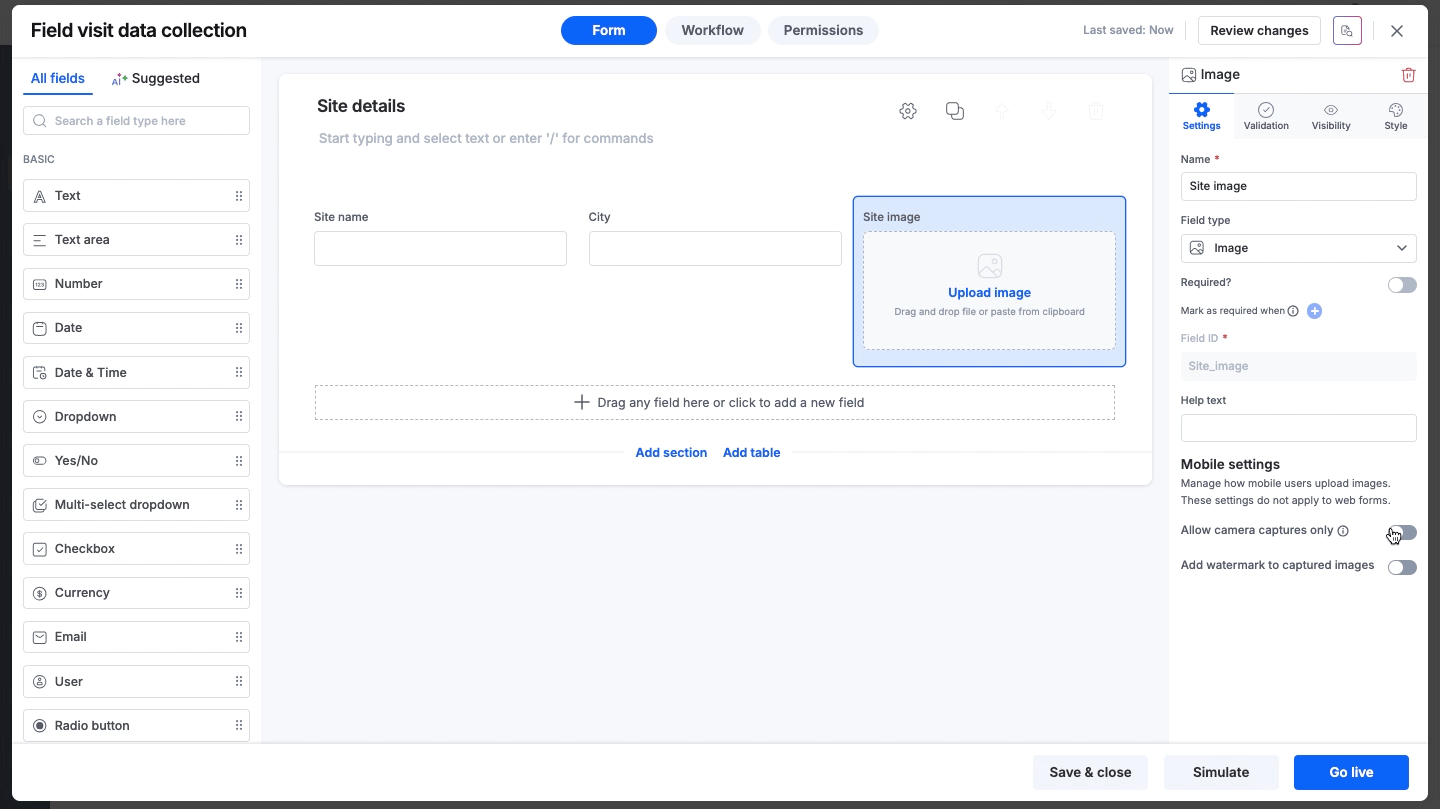
Task: Add the Multi-select dropdown field type
Action: 122,505
